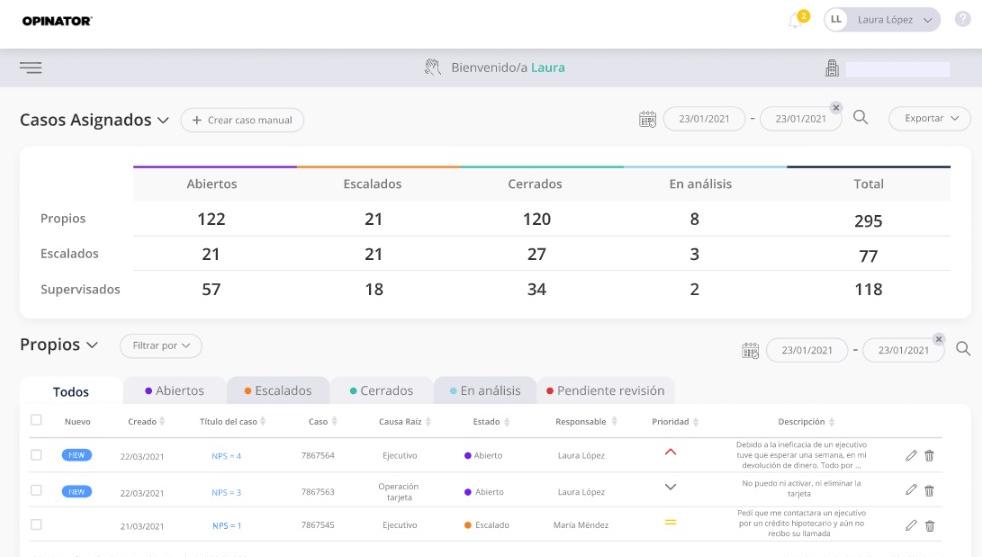Screen dimensions: 982x557
Task: Open the NPS = 1 case link
Action: [x=226, y=526]
